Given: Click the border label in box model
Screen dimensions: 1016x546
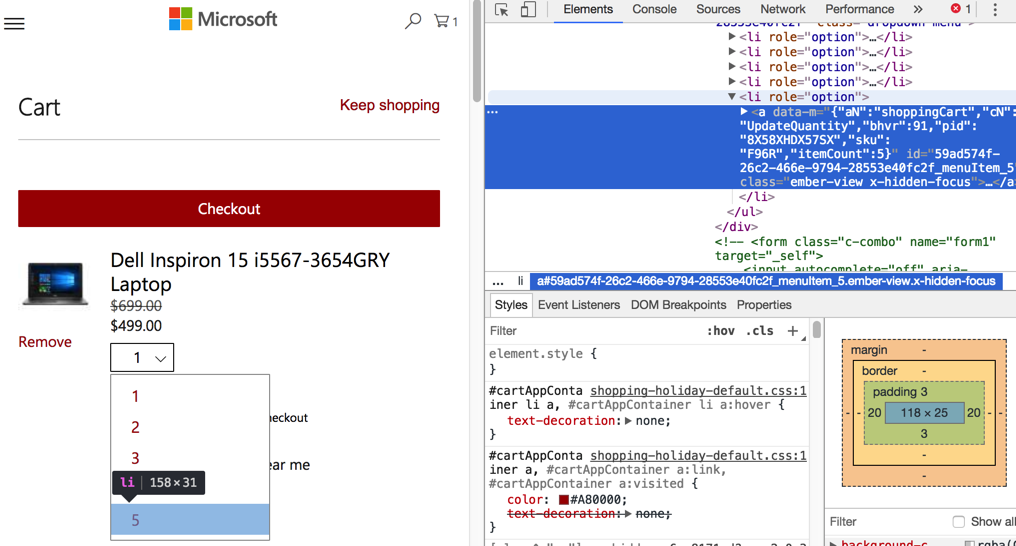Looking at the screenshot, I should click(x=879, y=371).
